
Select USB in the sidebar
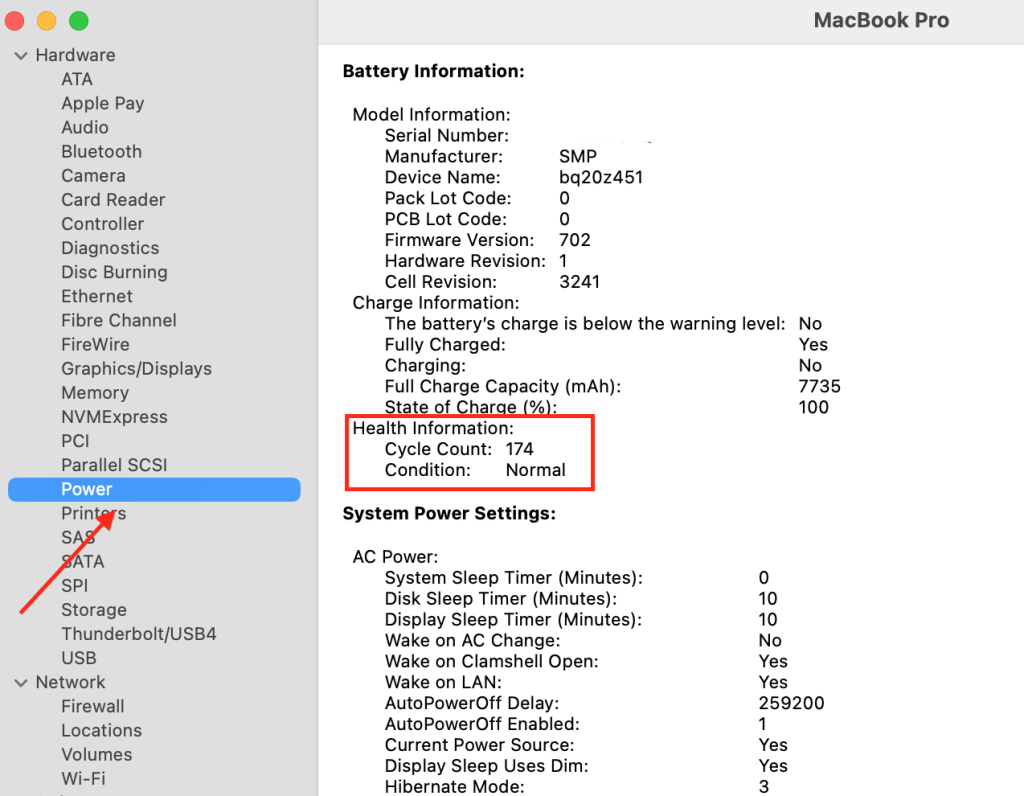pyautogui.click(x=79, y=659)
